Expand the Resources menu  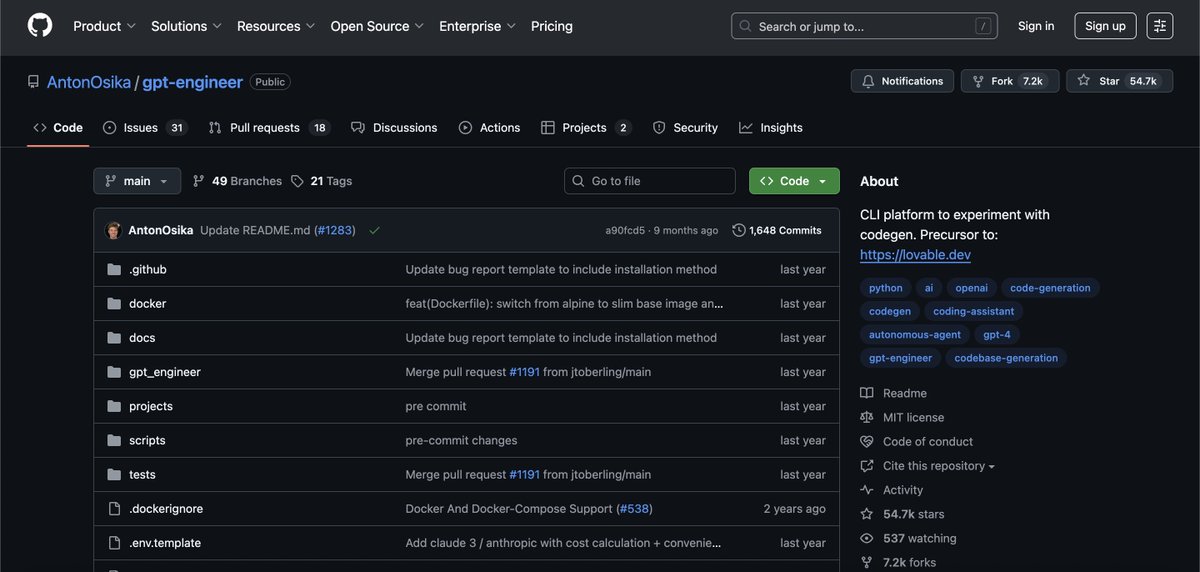[x=276, y=26]
